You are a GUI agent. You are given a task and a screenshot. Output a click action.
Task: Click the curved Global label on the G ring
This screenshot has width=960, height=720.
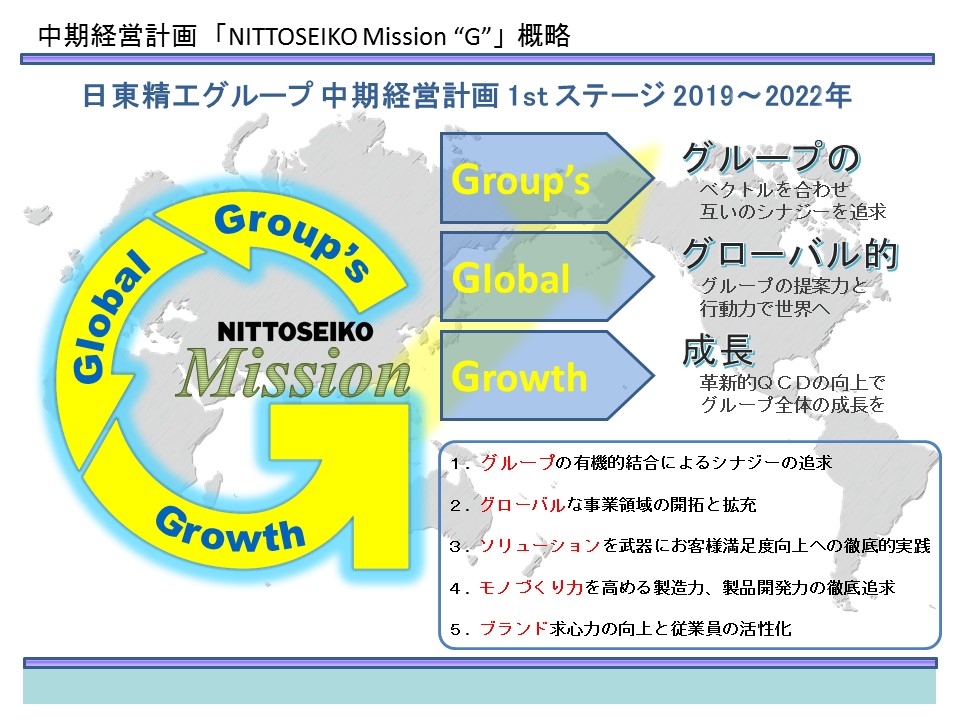tap(110, 318)
